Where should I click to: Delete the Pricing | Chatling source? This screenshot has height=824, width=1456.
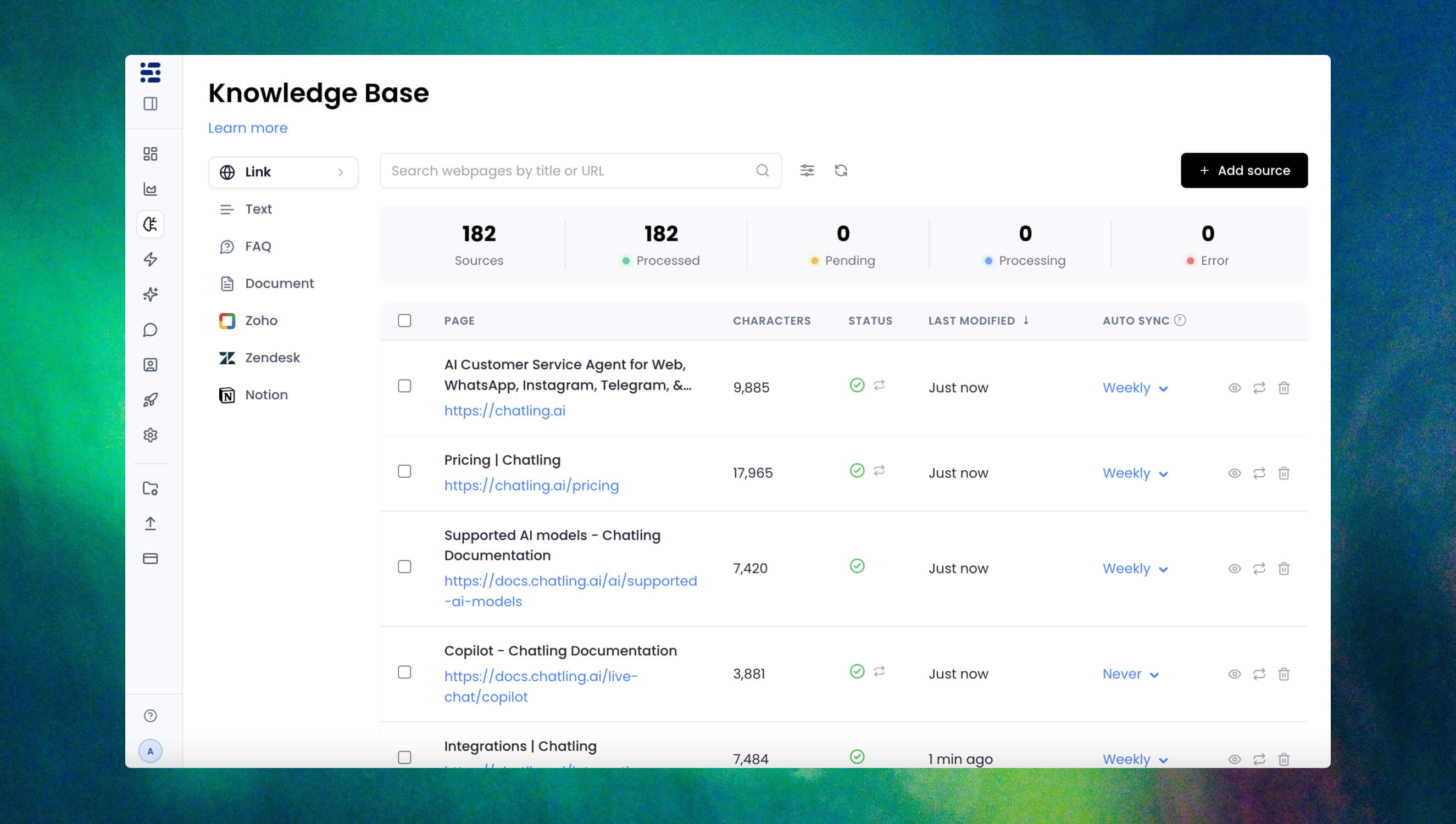point(1283,473)
